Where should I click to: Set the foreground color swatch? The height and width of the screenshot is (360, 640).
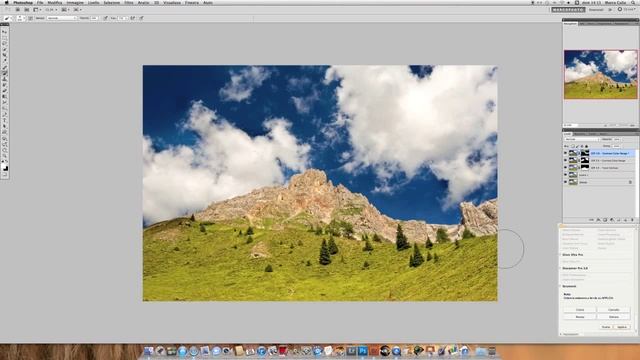tap(4, 166)
